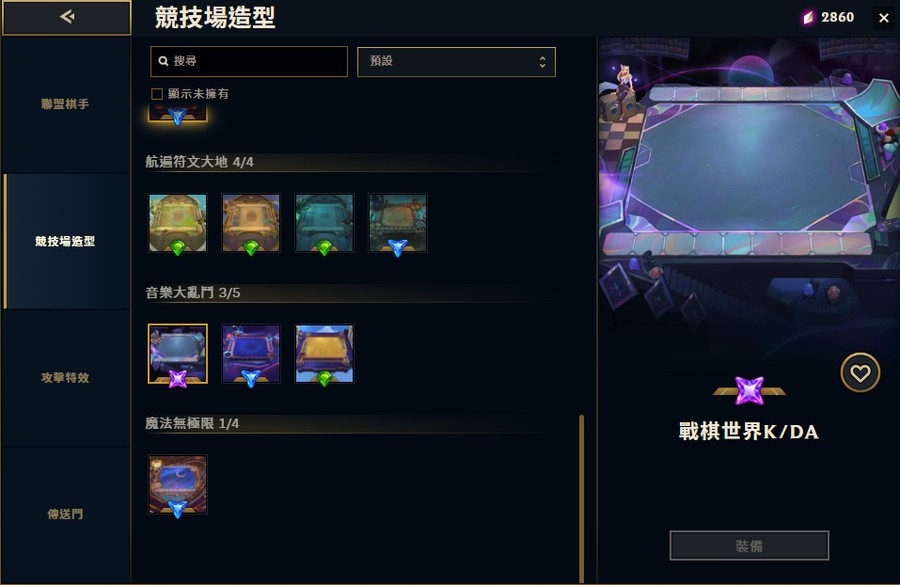The image size is (900, 585).
Task: Go to the 傳送門 tab
Action: point(66,514)
